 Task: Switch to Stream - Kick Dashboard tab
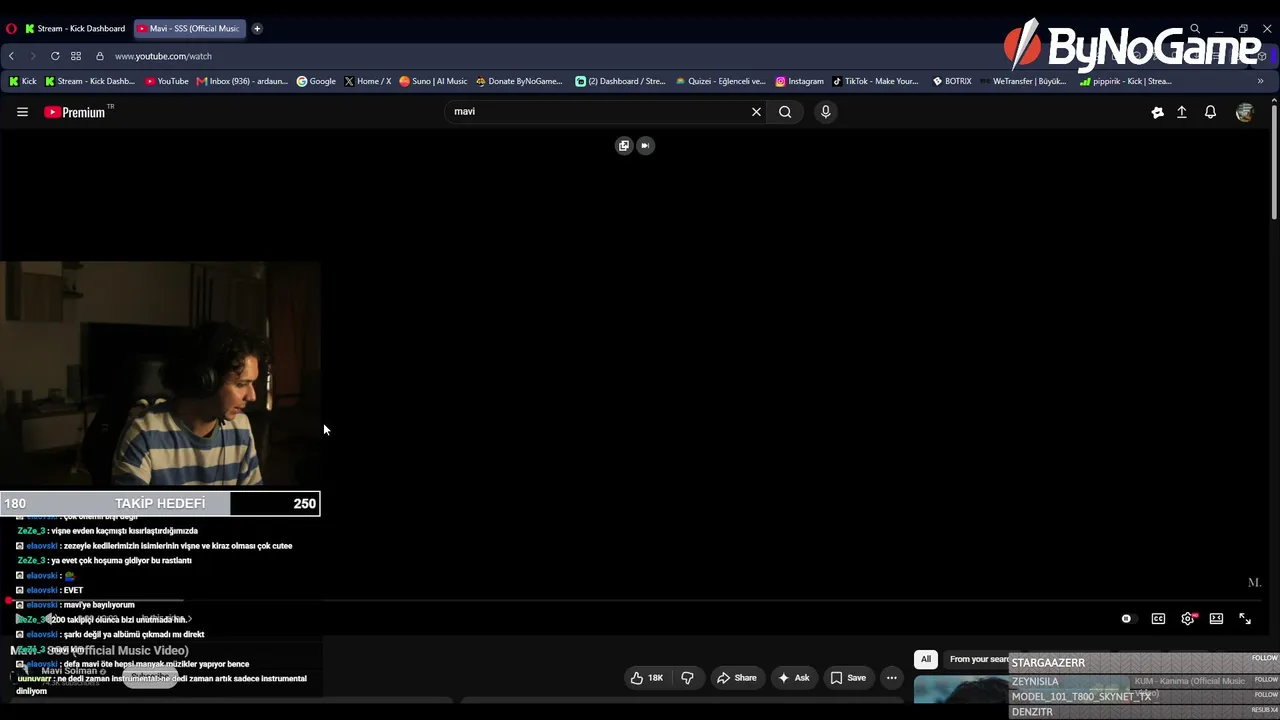[76, 29]
